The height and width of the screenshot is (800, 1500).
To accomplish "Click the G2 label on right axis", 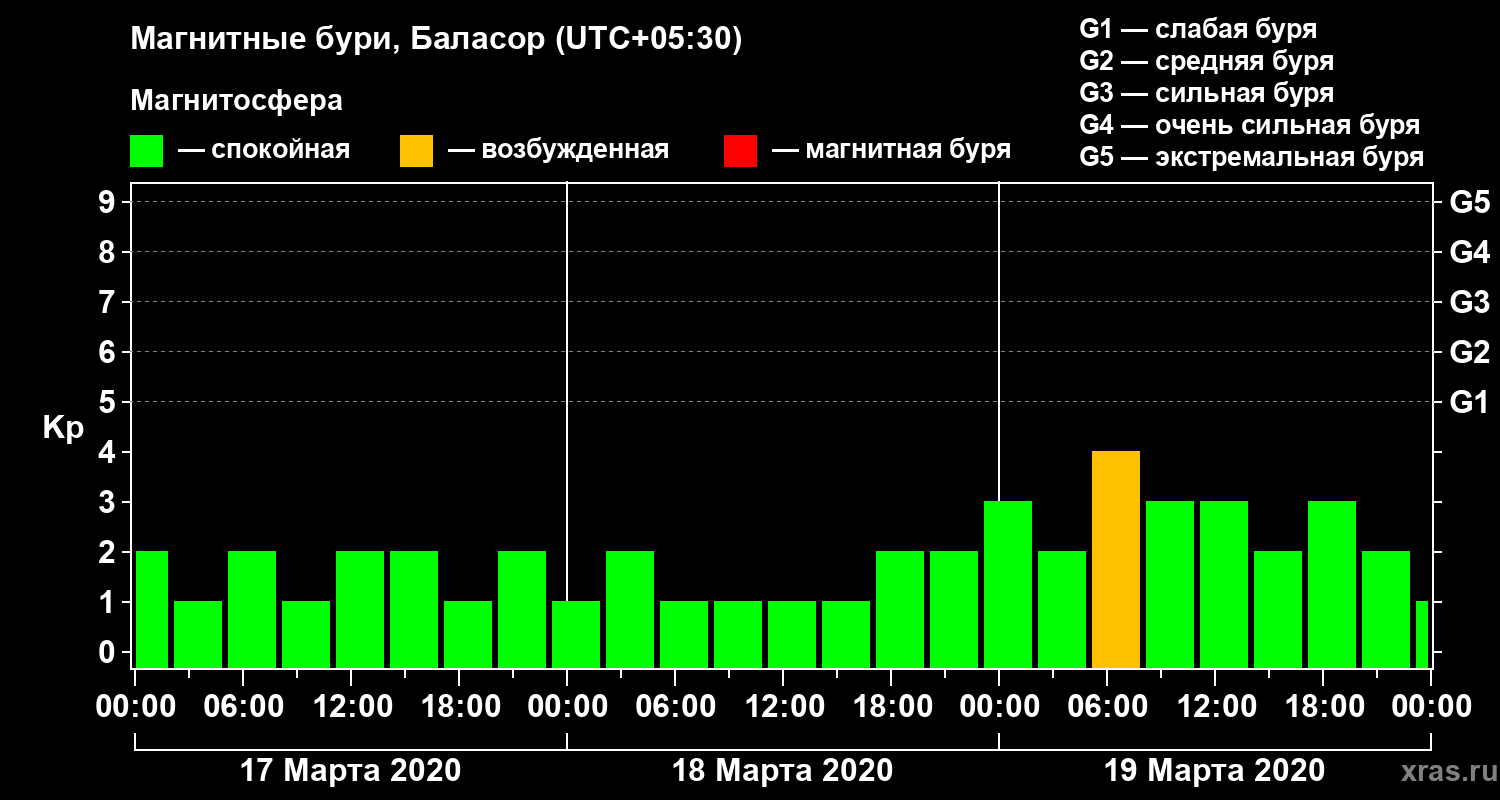I will tap(1469, 352).
